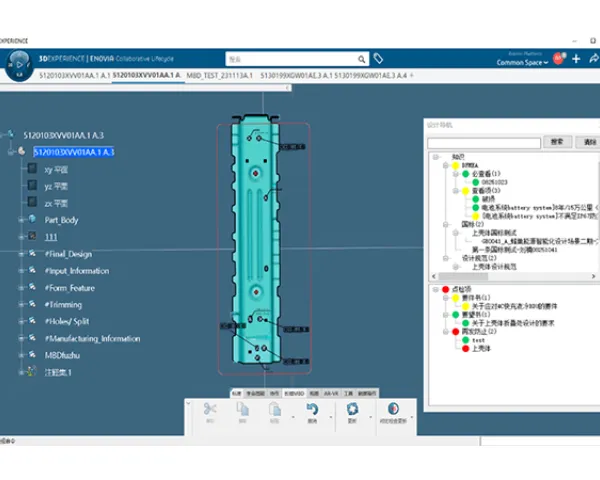Click the plus add icon in top bar

[576, 59]
